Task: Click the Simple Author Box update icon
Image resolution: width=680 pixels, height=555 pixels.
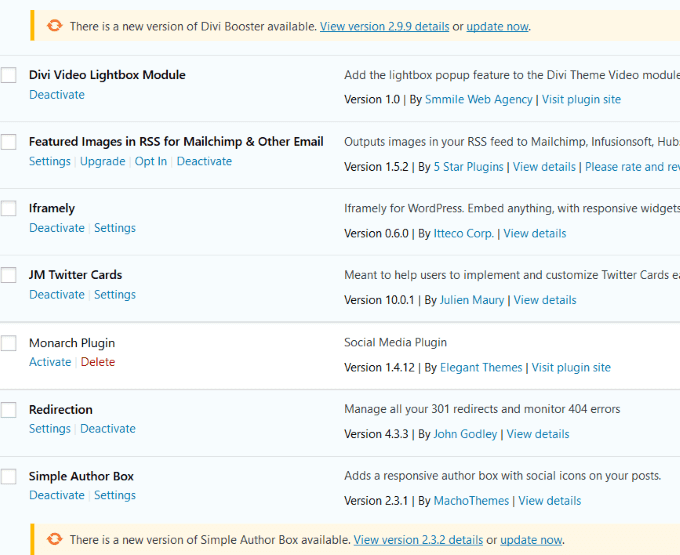Action: tap(53, 540)
